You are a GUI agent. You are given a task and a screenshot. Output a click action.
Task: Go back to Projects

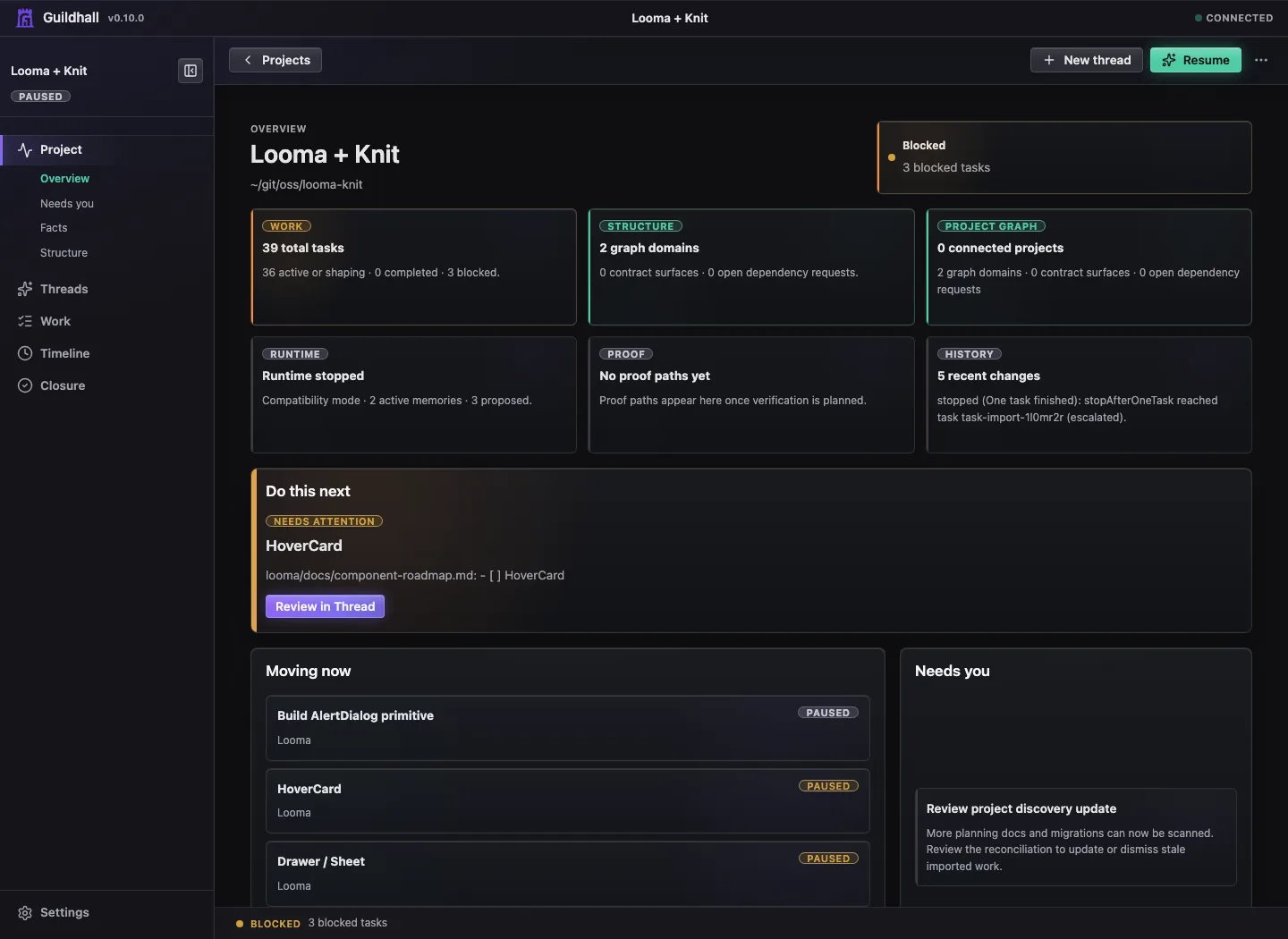pos(275,60)
